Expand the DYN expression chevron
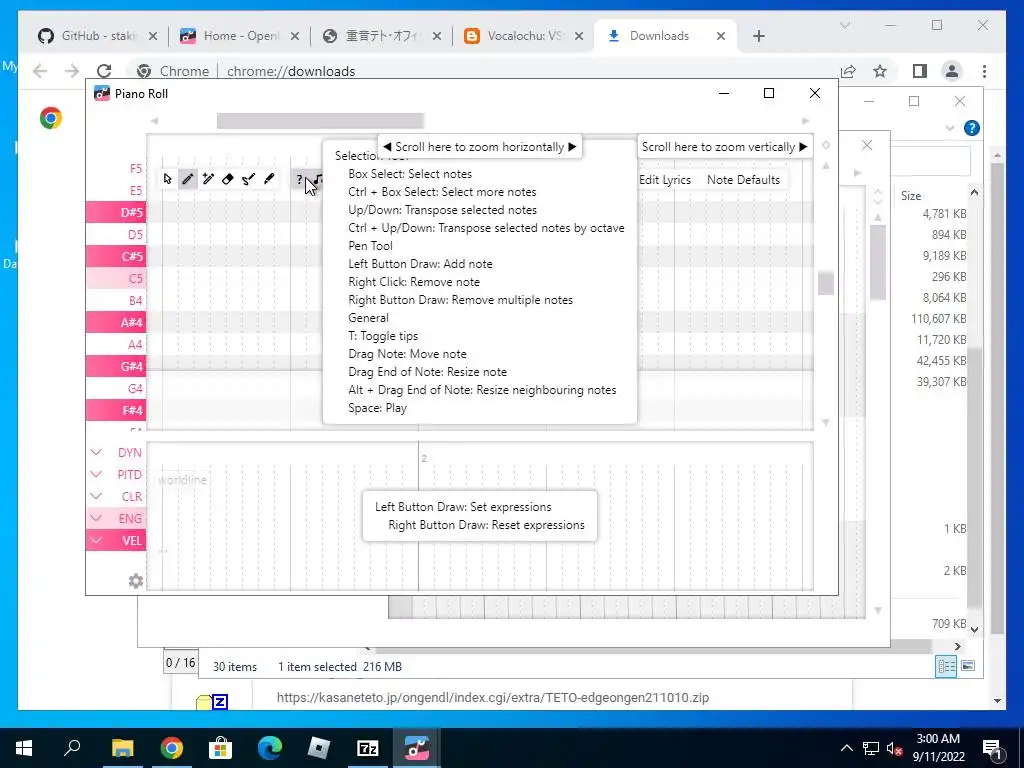Screen dimensions: 1024x768 click(x=96, y=452)
